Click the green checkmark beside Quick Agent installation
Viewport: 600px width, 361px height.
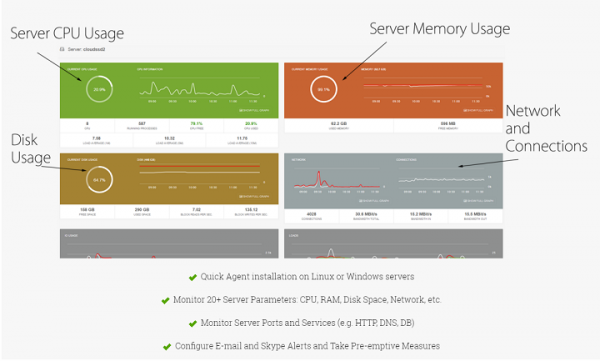pos(193,278)
